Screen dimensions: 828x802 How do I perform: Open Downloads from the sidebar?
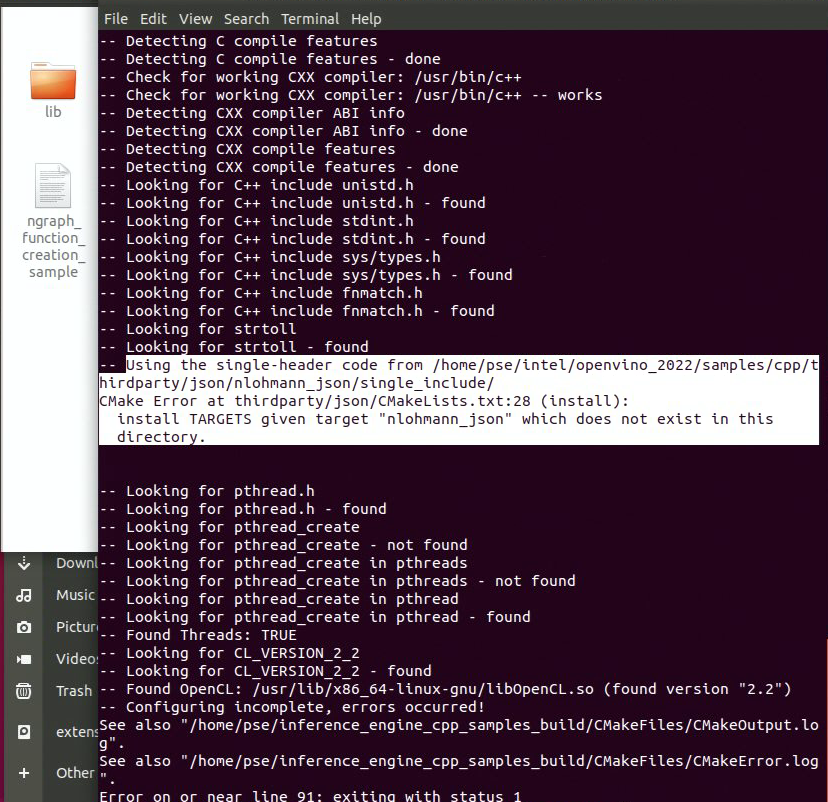click(x=72, y=562)
